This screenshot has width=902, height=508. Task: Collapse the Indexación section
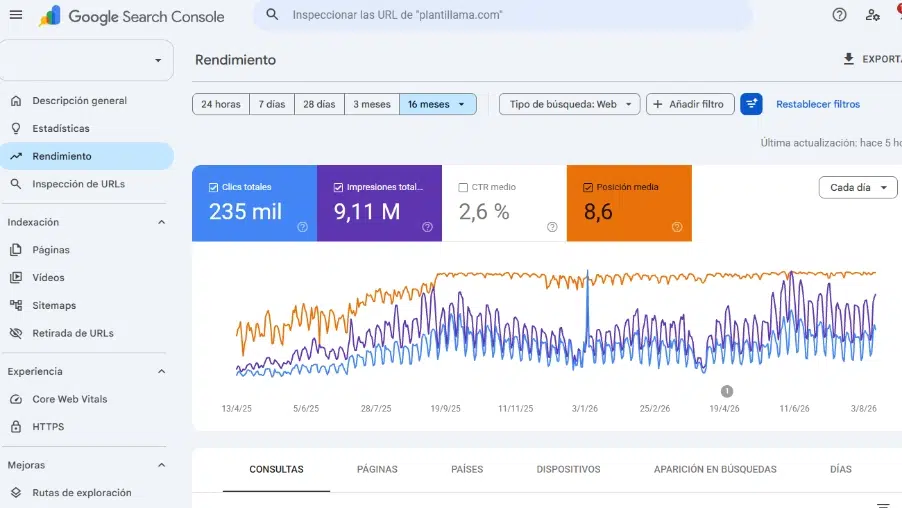click(162, 222)
